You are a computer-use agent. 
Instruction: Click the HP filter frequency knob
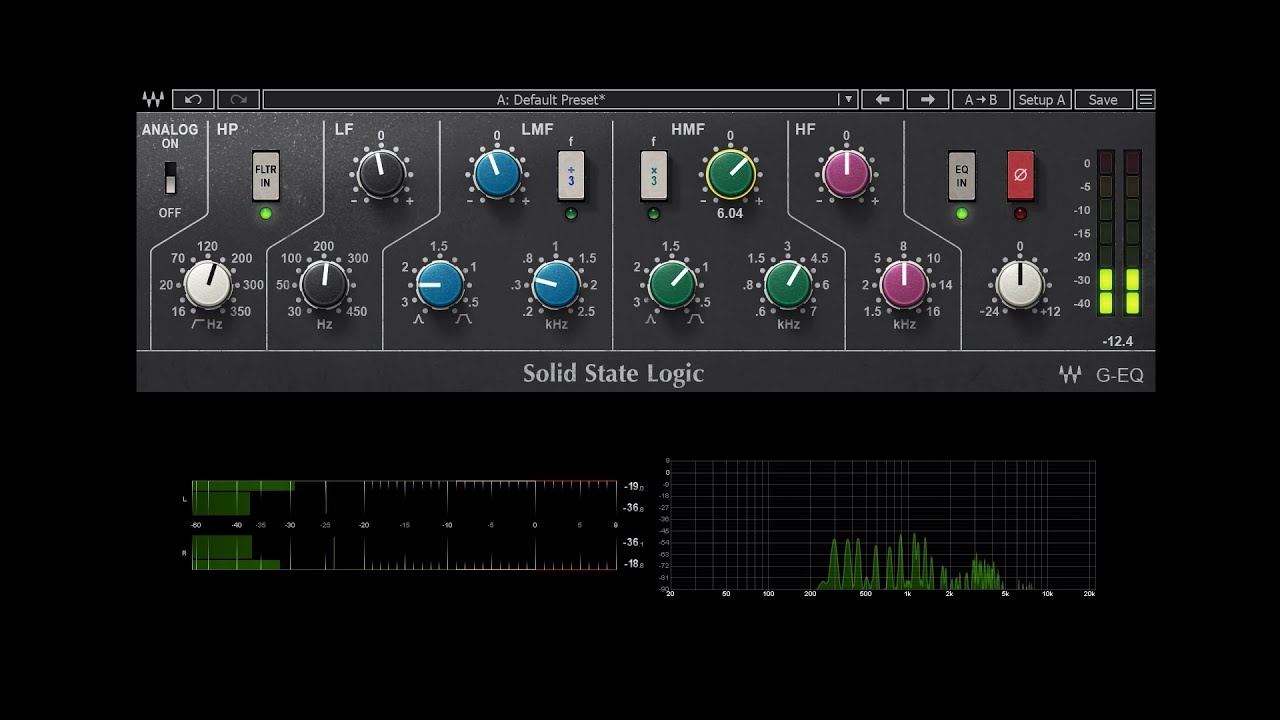click(207, 284)
